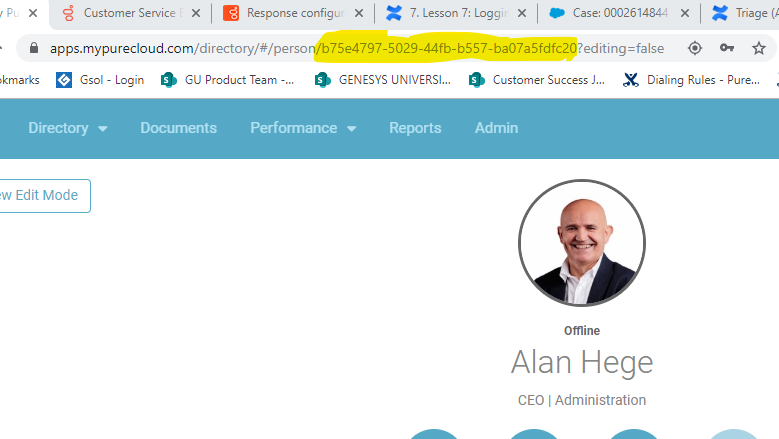Click Alan Hege's profile photo
Image resolution: width=779 pixels, height=439 pixels.
582,243
